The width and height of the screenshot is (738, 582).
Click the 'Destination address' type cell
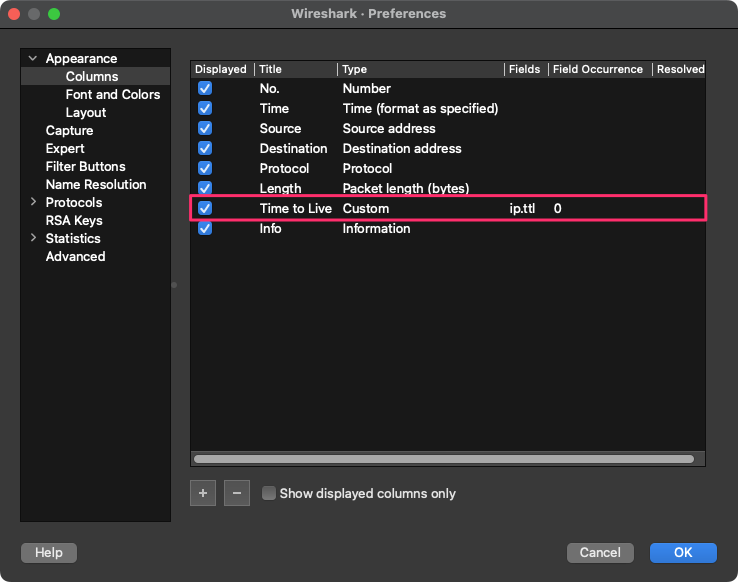point(402,148)
